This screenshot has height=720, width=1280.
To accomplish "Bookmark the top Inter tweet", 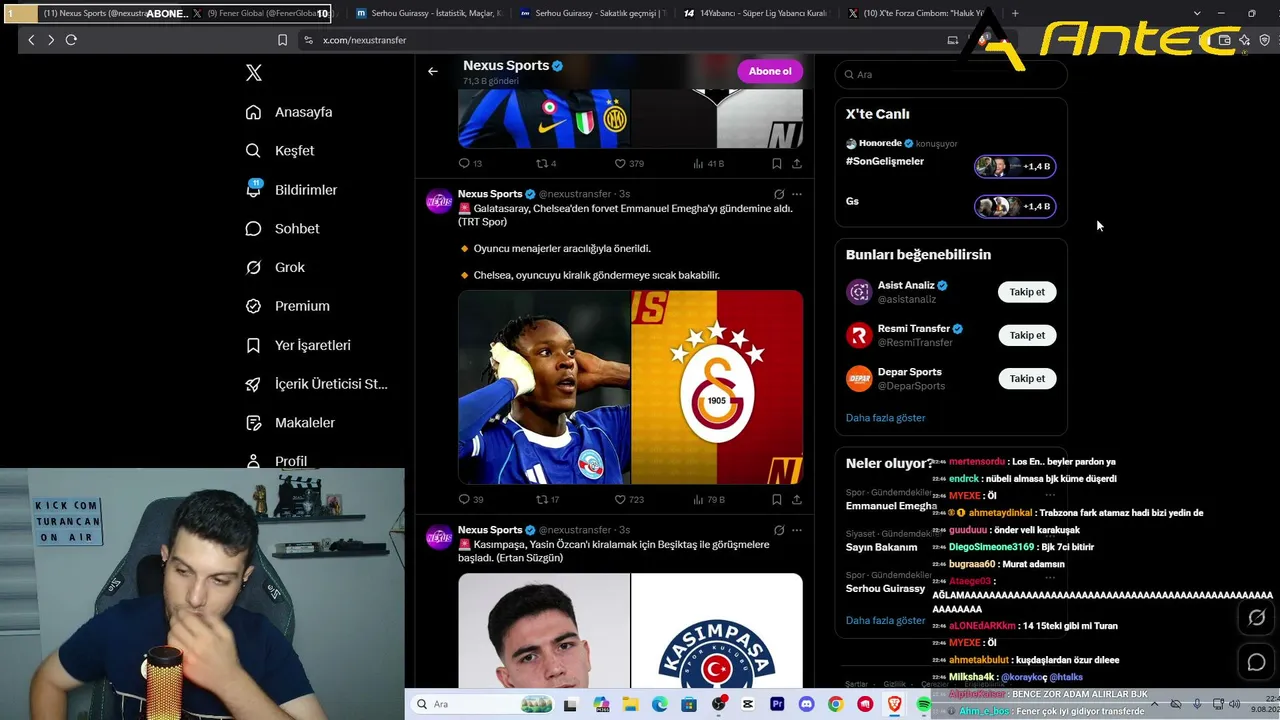I will (x=777, y=163).
